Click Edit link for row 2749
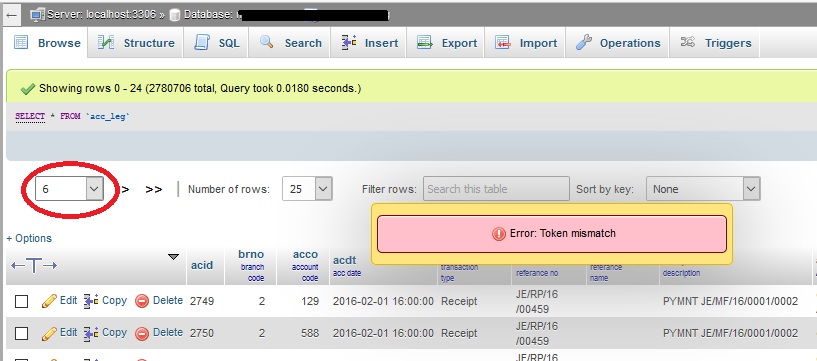817x361 pixels. [x=68, y=301]
